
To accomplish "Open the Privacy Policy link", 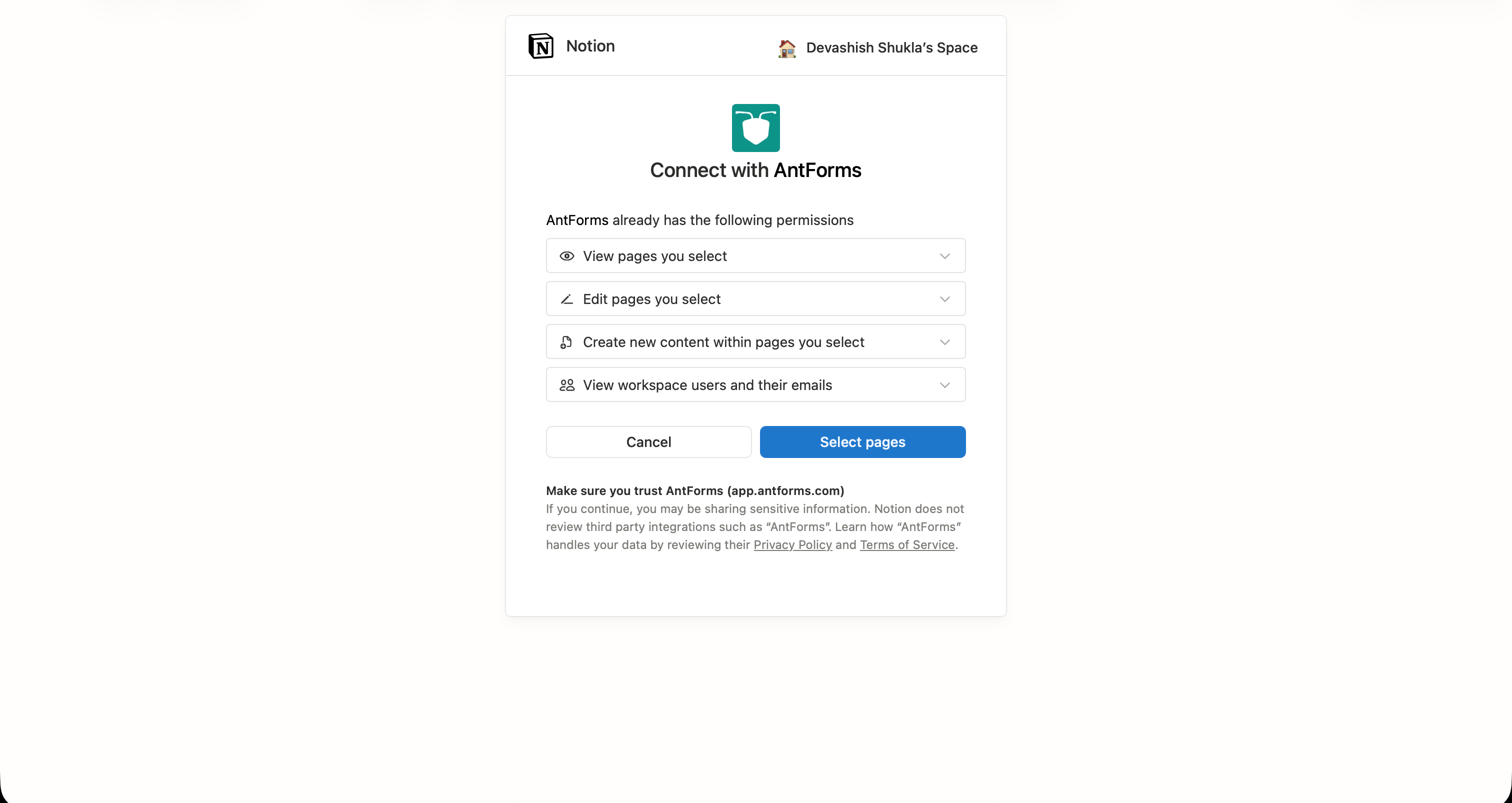I will [x=792, y=544].
